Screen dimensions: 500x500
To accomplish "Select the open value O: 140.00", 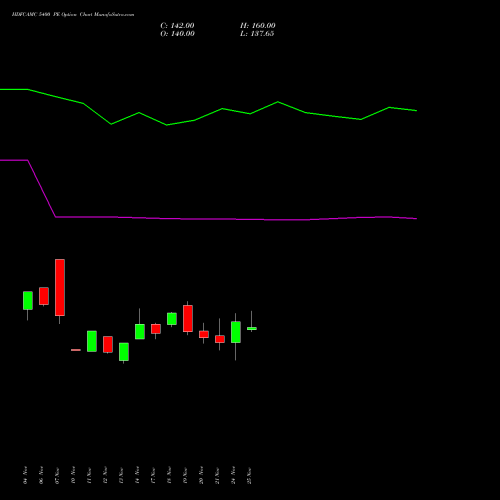I will point(177,34).
